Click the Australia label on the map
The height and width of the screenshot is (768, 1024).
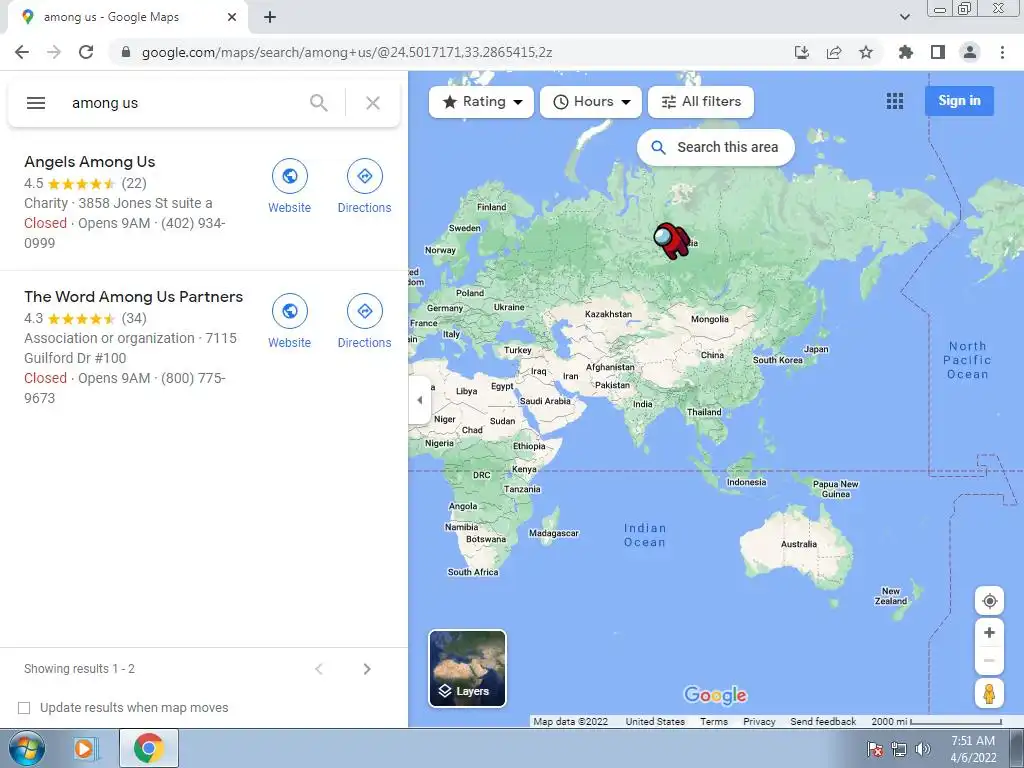(799, 544)
